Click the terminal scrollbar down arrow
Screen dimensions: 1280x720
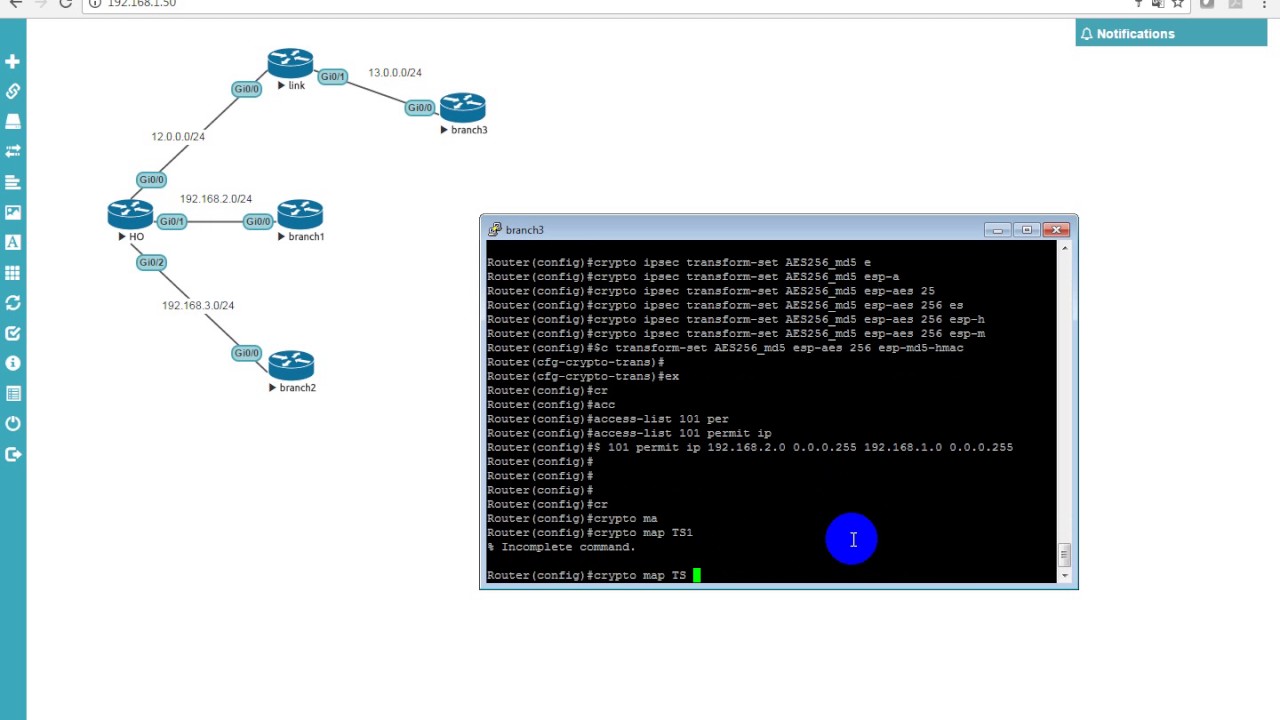(1064, 575)
